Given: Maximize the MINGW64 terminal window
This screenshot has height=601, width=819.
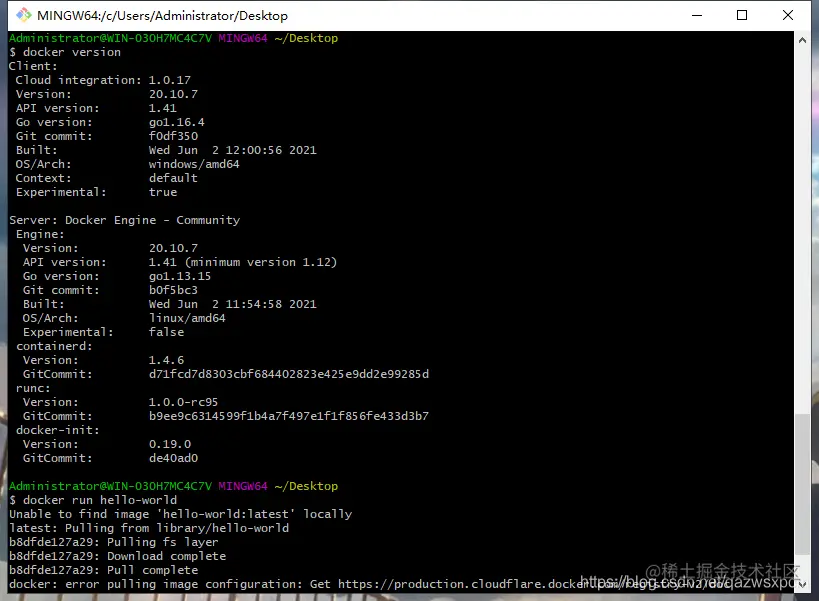Looking at the screenshot, I should [x=742, y=15].
